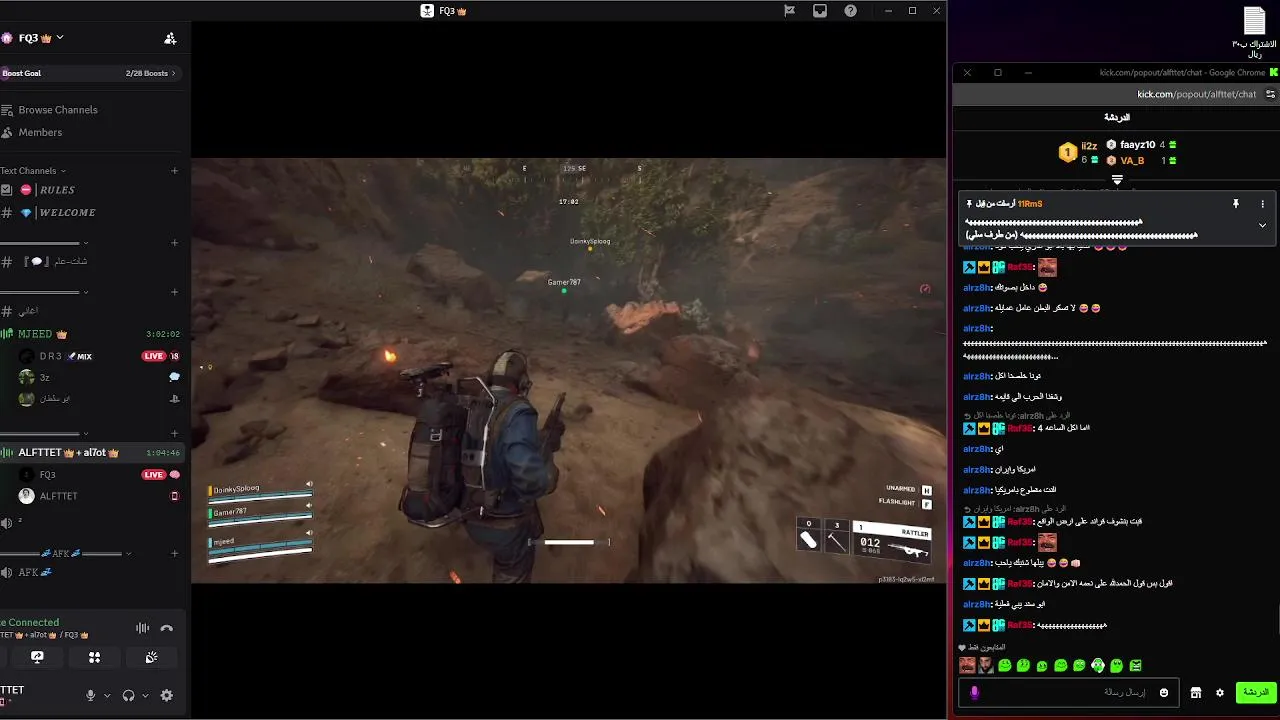This screenshot has width=1280, height=720.
Task: Mute the Discord microphone
Action: tap(90, 696)
